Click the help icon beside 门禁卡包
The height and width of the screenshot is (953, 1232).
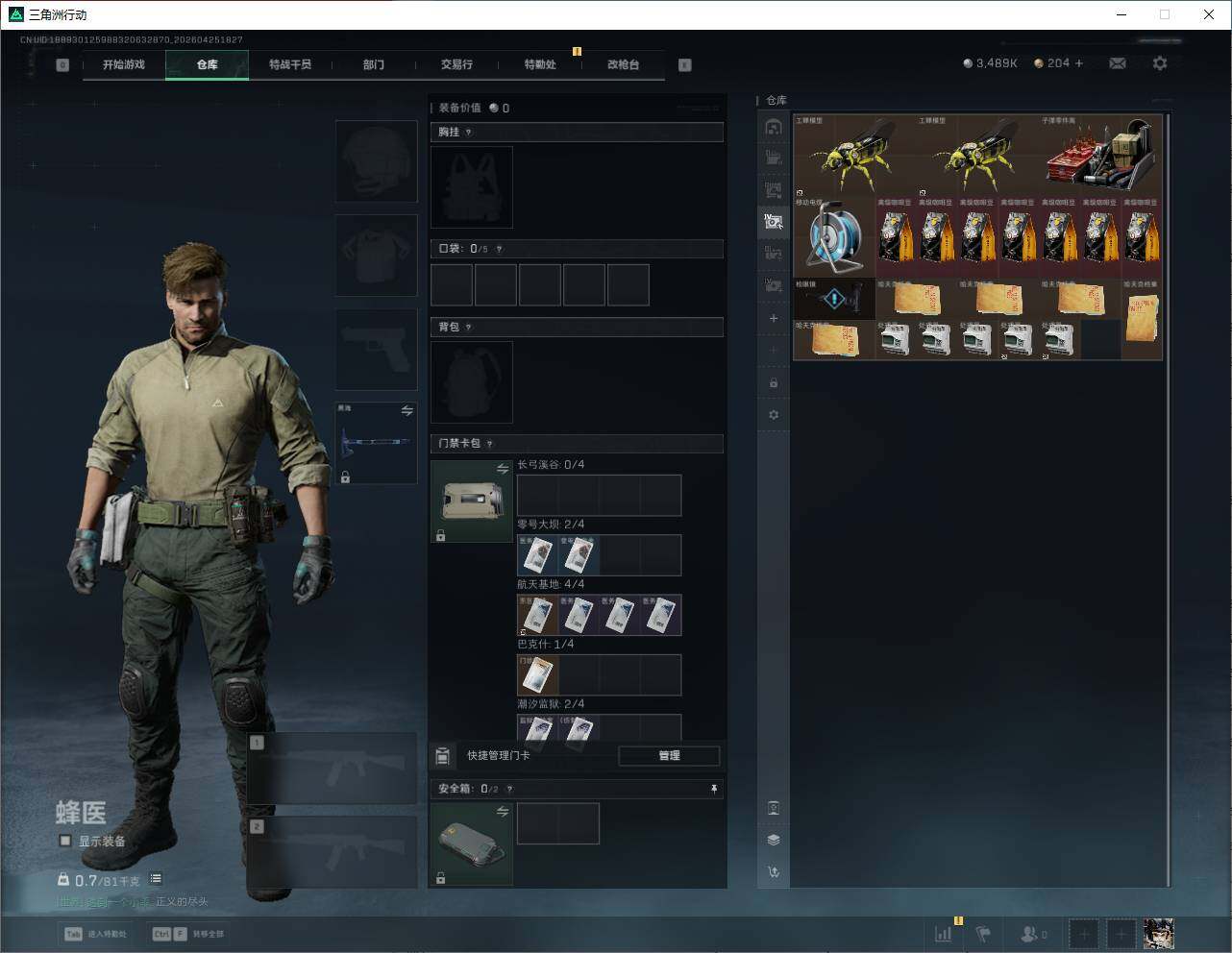coord(490,444)
